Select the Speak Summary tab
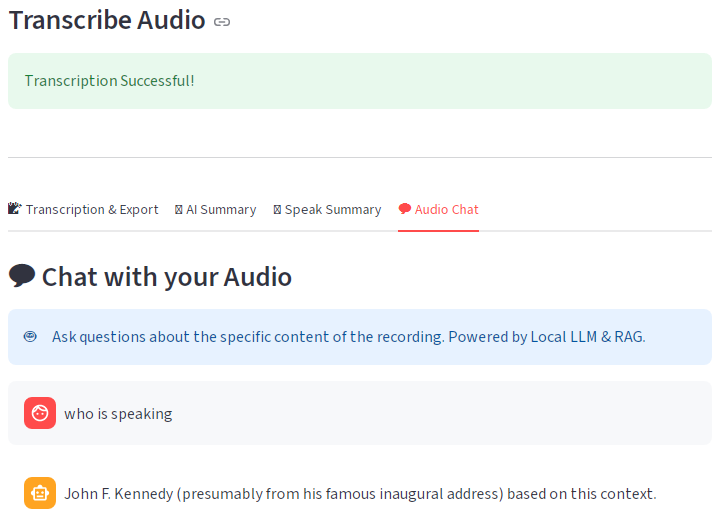 (333, 210)
